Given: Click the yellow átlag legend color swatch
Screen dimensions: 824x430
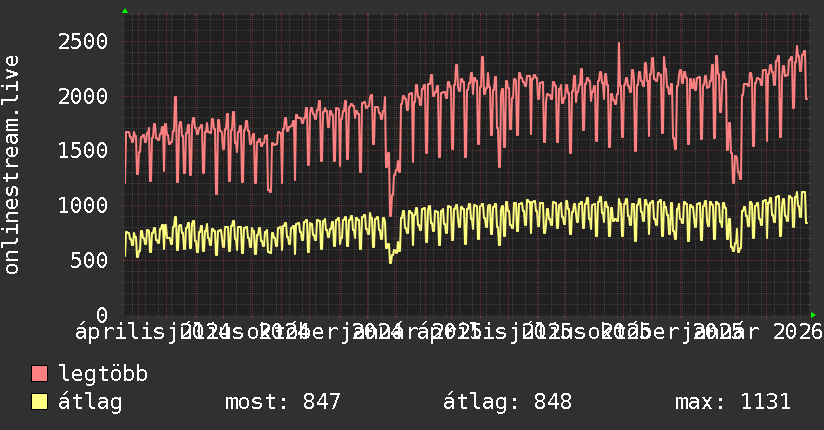Looking at the screenshot, I should (x=39, y=402).
